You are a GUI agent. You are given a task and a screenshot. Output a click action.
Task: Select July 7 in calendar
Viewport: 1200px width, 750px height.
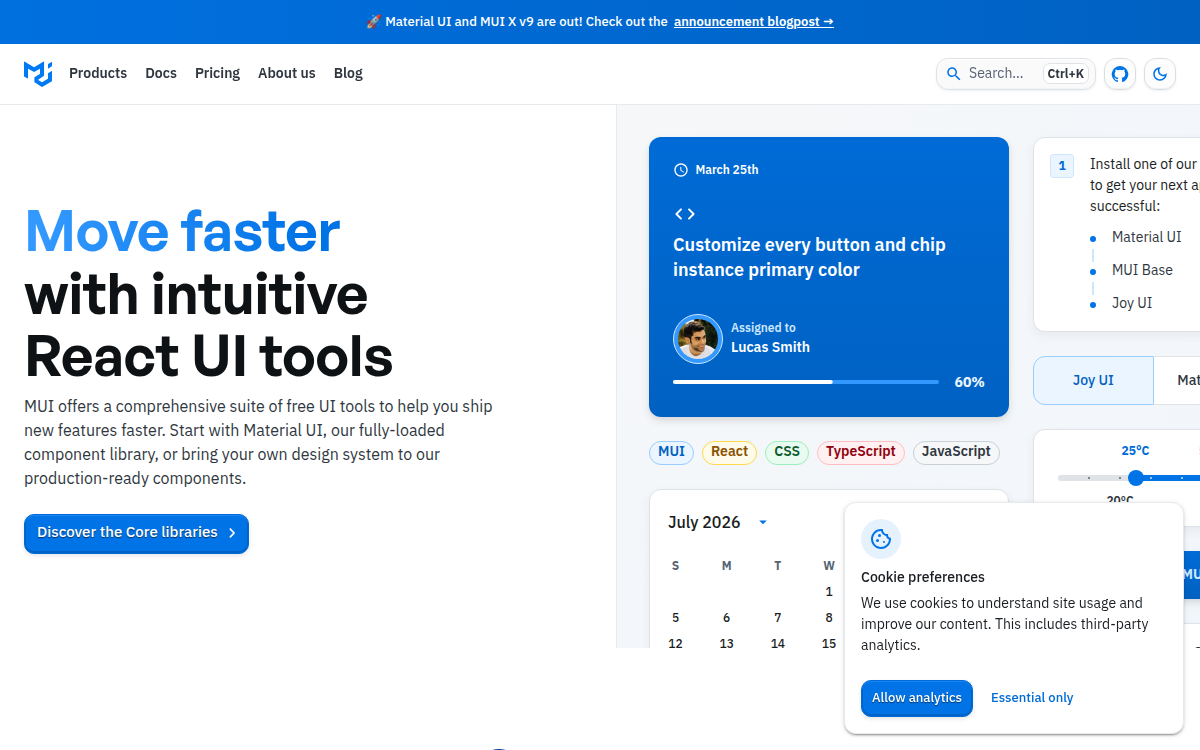778,618
